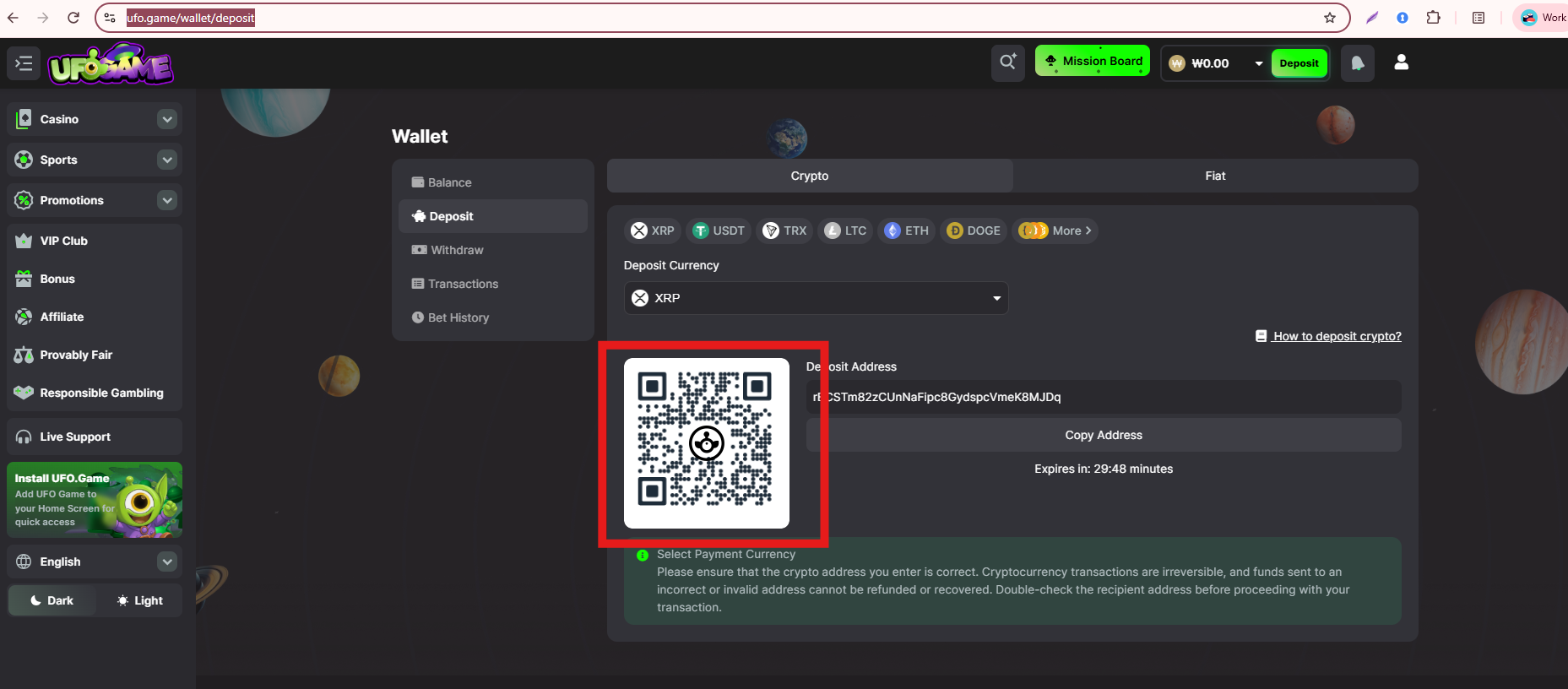Select ETH coin chip
This screenshot has width=1568, height=689.
tap(907, 231)
